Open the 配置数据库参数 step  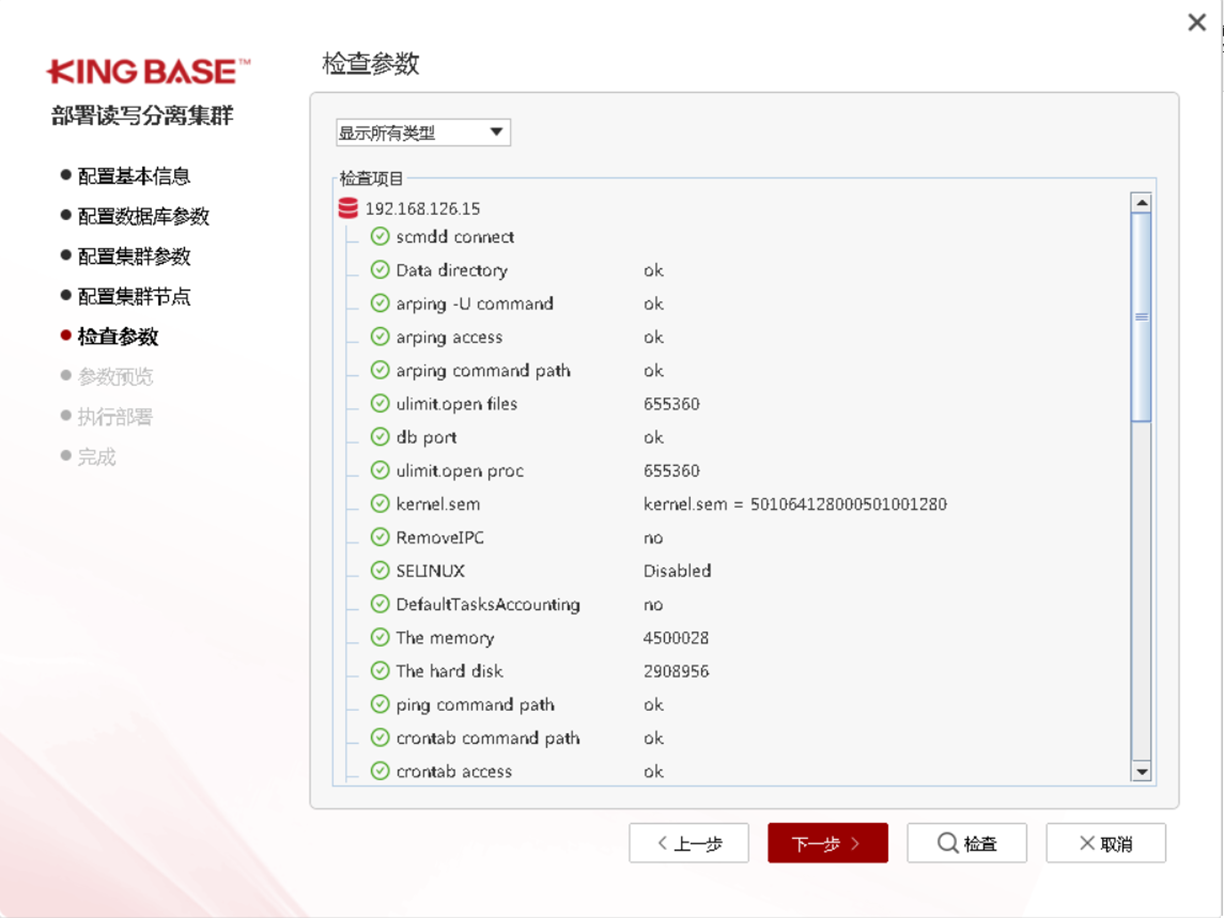[144, 216]
